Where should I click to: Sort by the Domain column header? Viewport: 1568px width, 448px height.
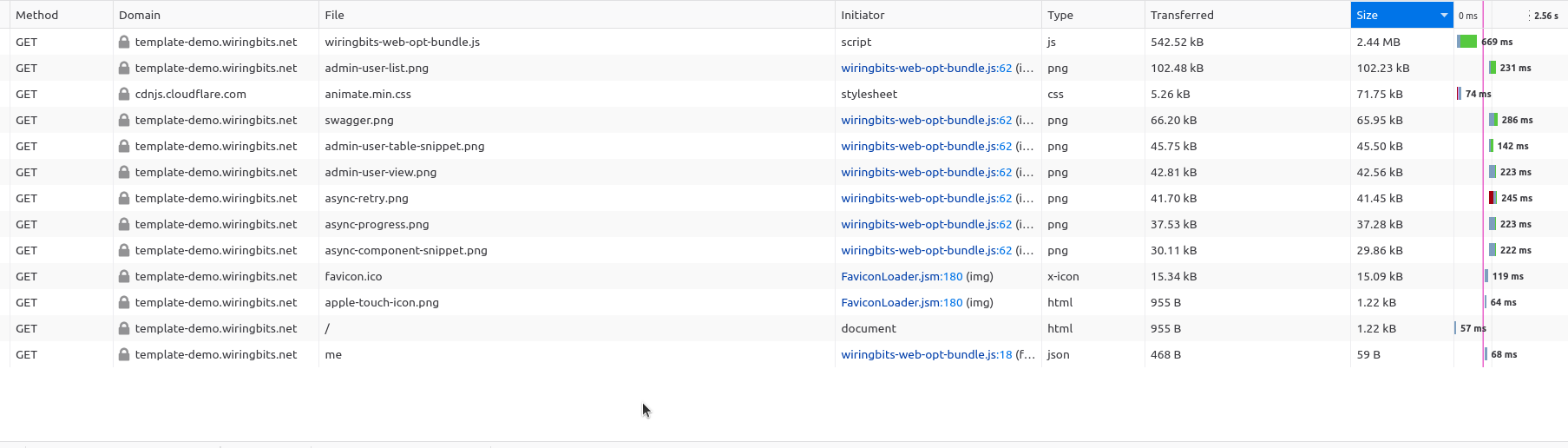point(216,15)
